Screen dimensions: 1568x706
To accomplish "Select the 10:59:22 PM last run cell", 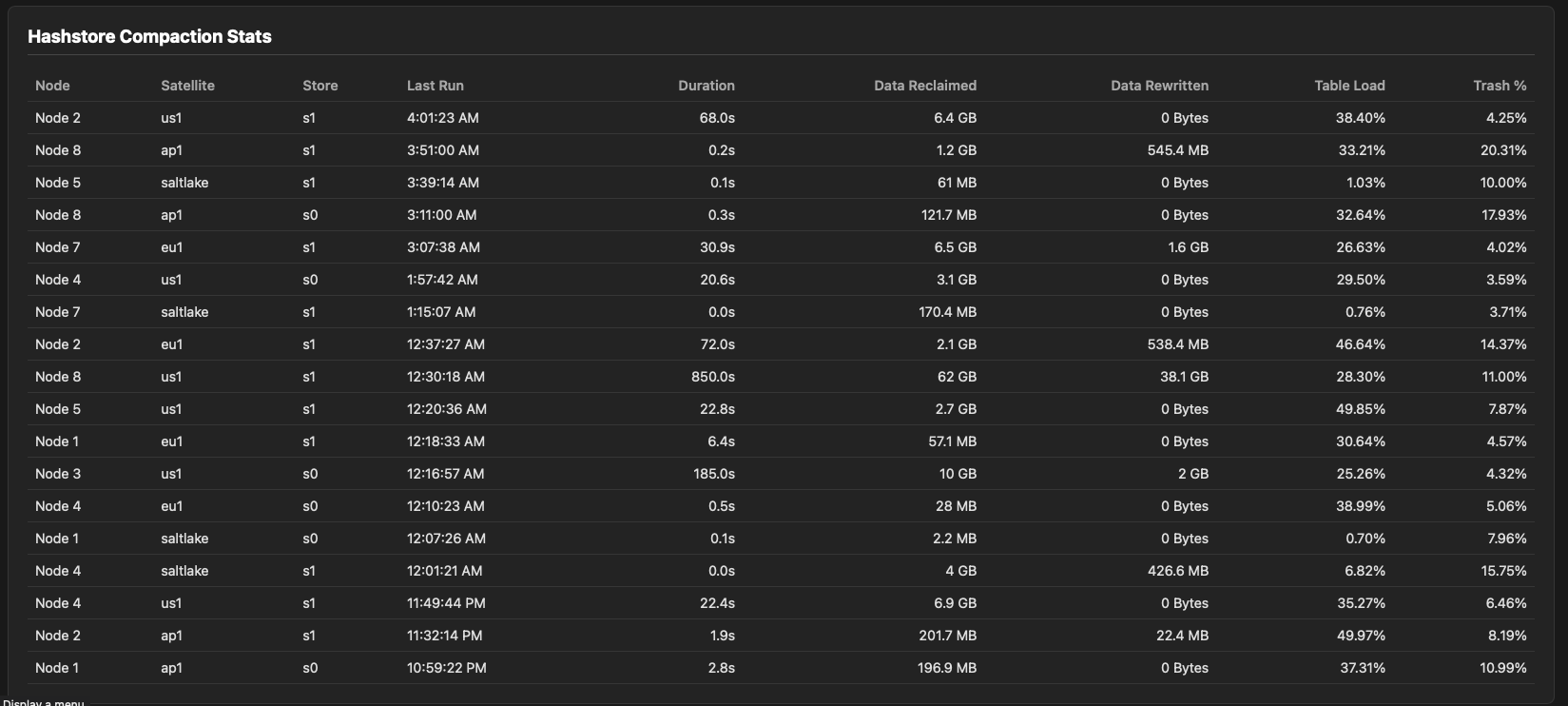I will pos(446,668).
